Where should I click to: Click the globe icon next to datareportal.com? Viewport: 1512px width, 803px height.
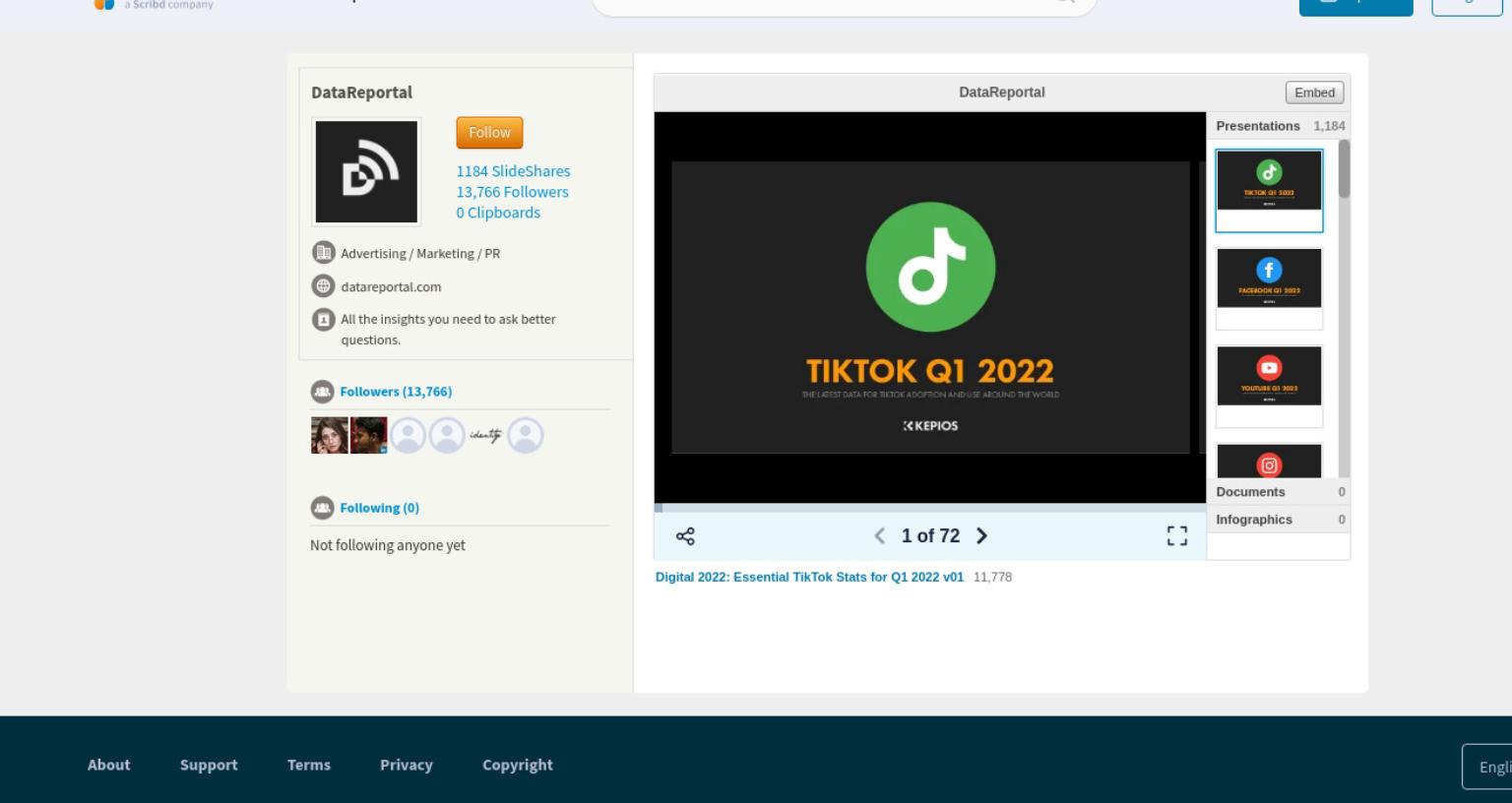(x=323, y=286)
